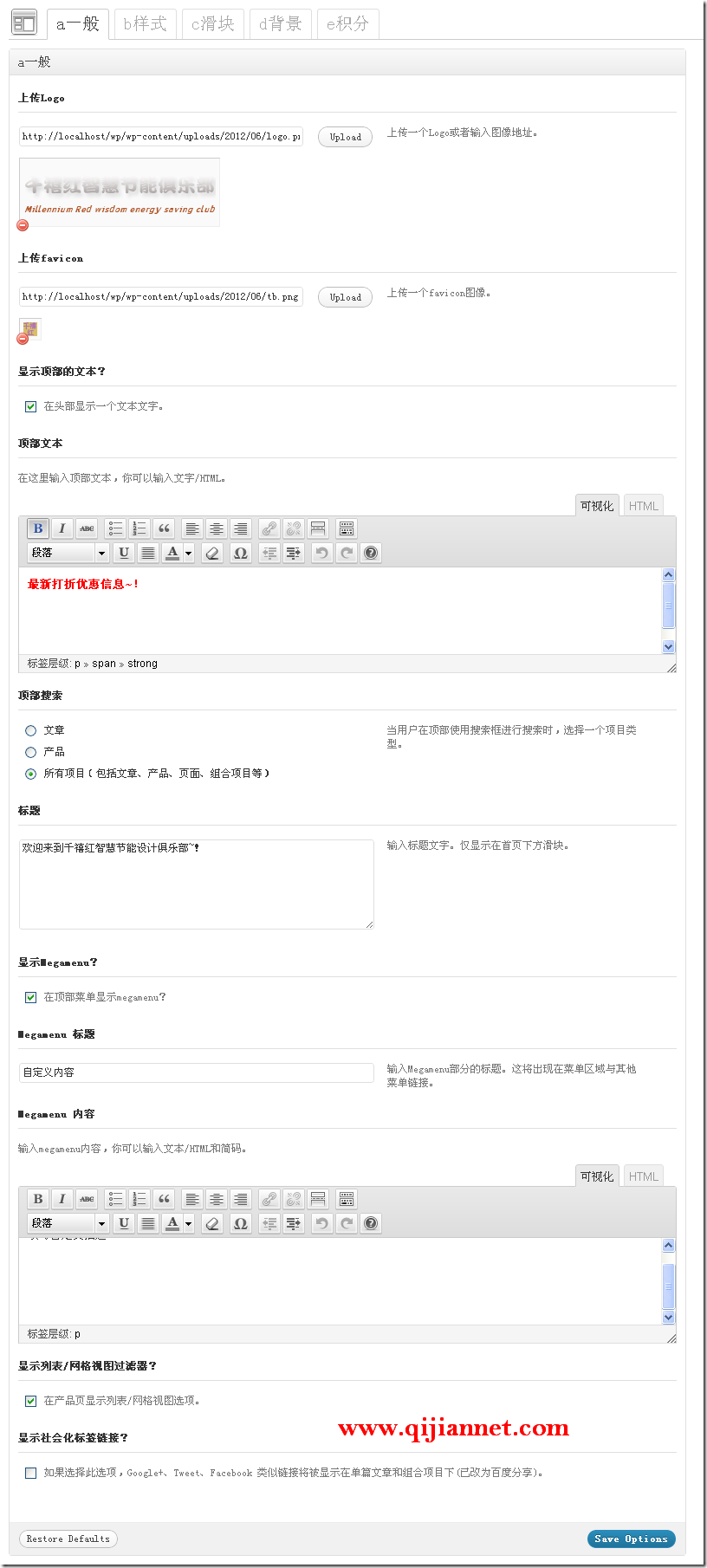Image resolution: width=707 pixels, height=1568 pixels.
Task: Pick text color swatch in 顶部文本 editor
Action: tap(172, 553)
